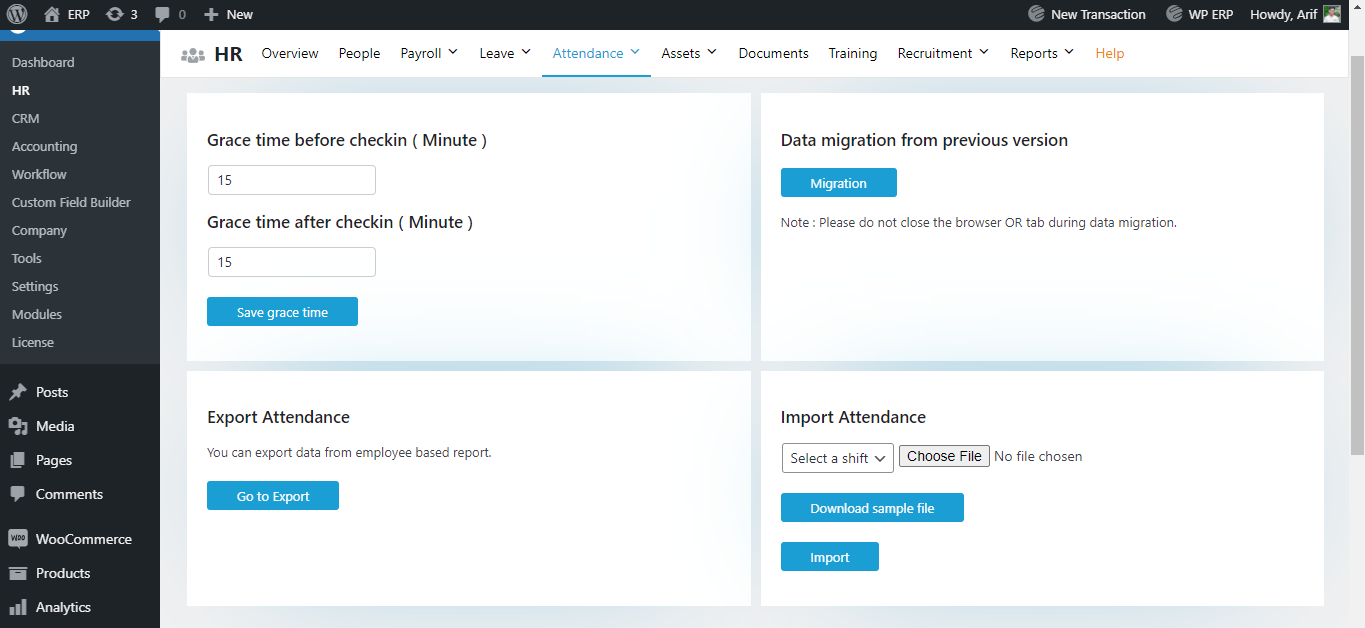Open License in the sidebar

pos(33,342)
